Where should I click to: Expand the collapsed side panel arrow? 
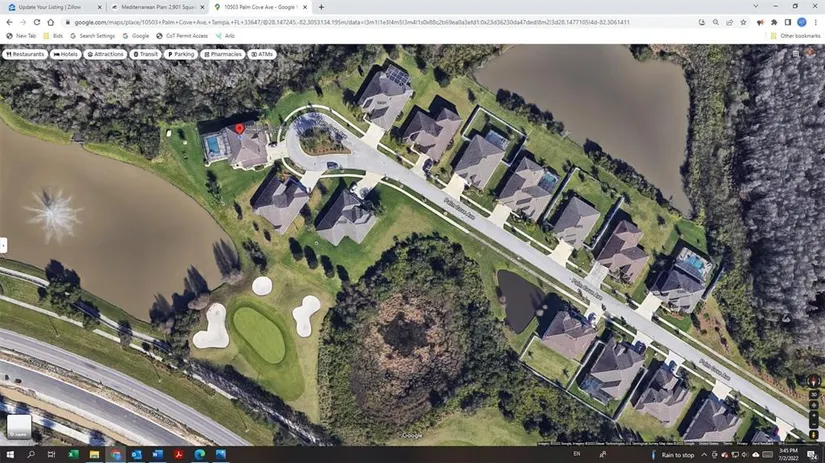coord(4,245)
